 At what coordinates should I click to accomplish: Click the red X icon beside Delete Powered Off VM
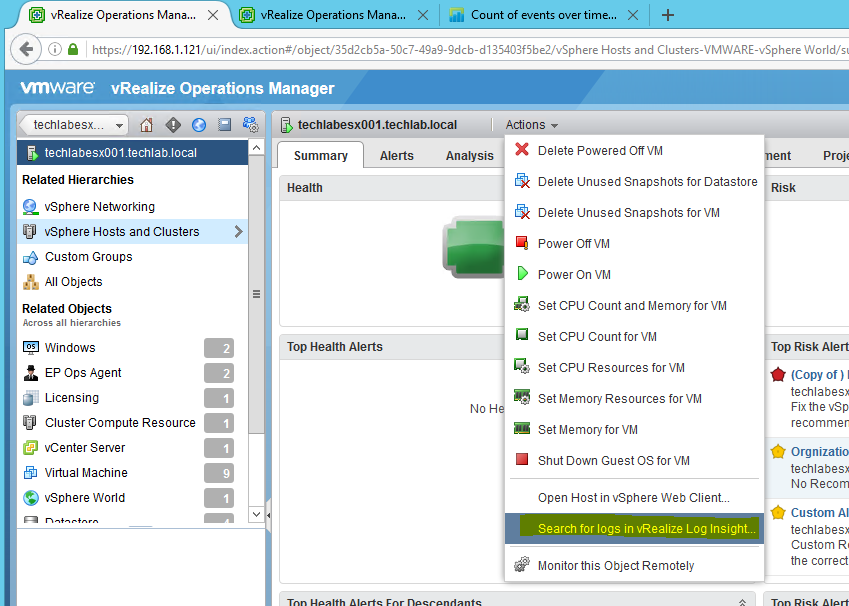coord(522,149)
